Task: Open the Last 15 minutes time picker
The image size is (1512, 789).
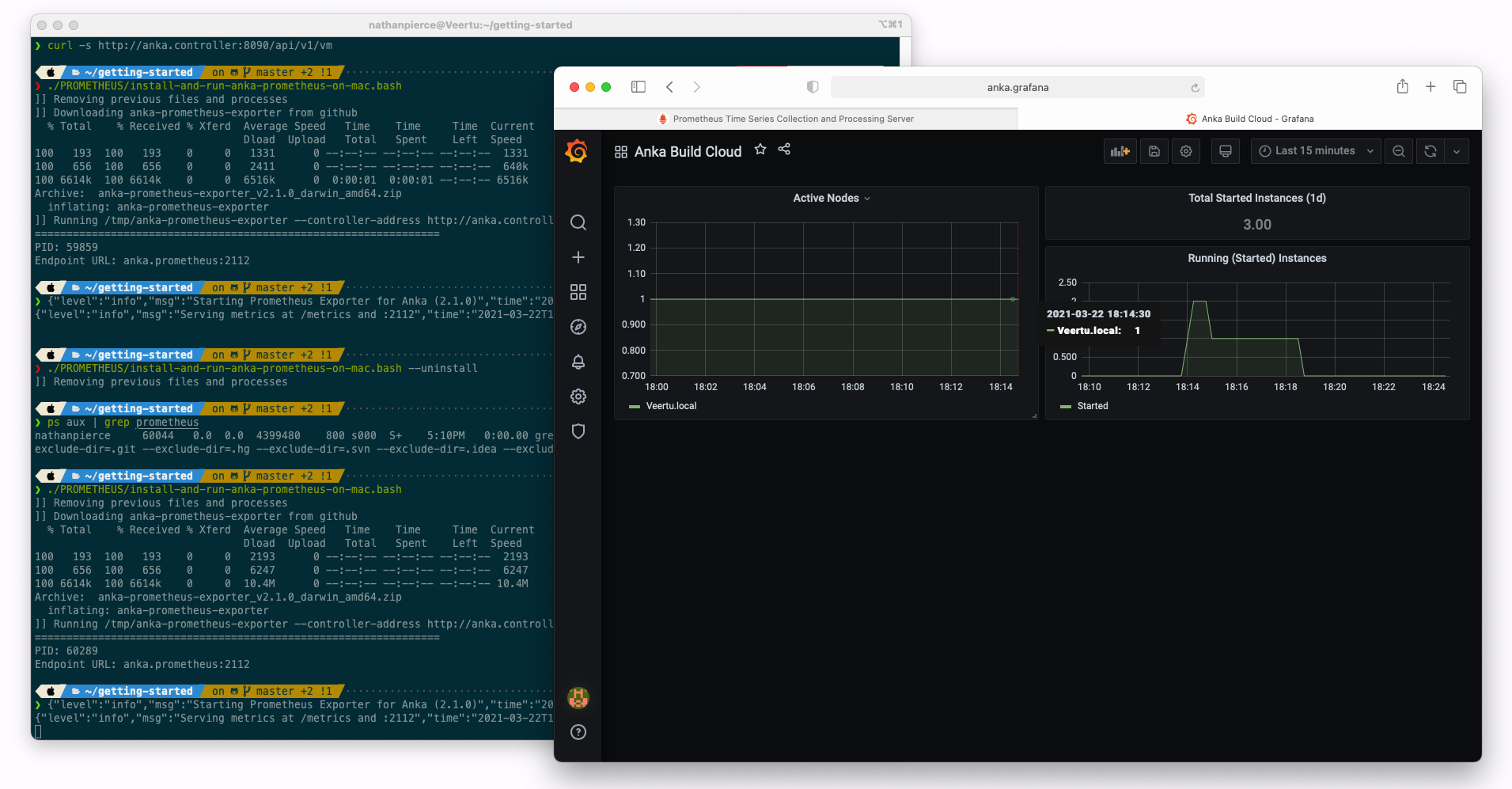Action: pos(1316,151)
